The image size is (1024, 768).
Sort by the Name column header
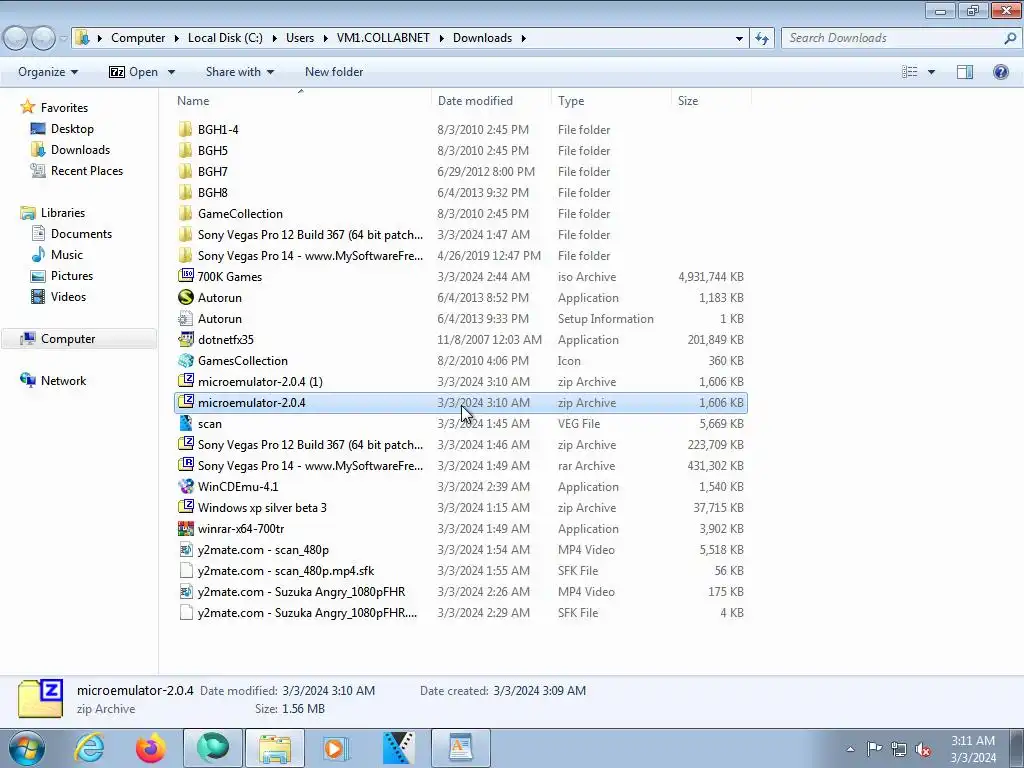[x=302, y=101]
